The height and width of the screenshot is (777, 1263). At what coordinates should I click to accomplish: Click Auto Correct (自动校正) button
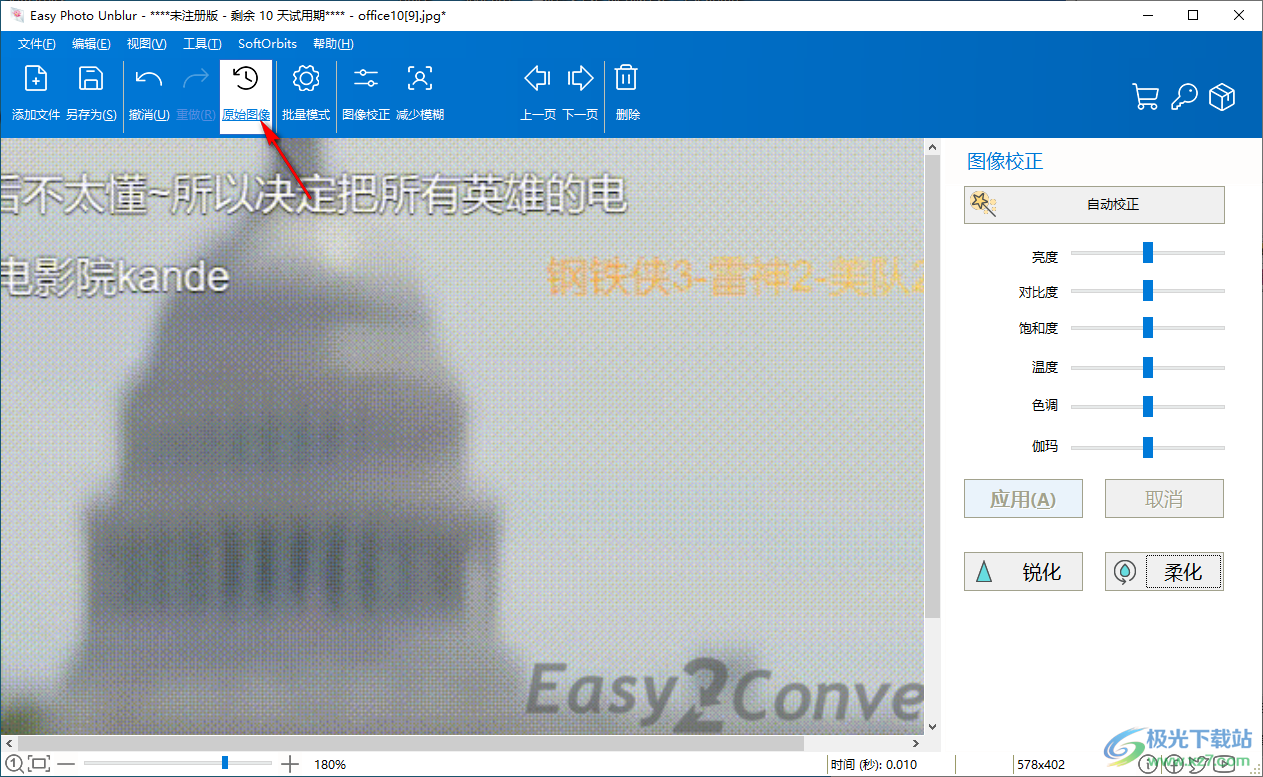tap(1094, 204)
